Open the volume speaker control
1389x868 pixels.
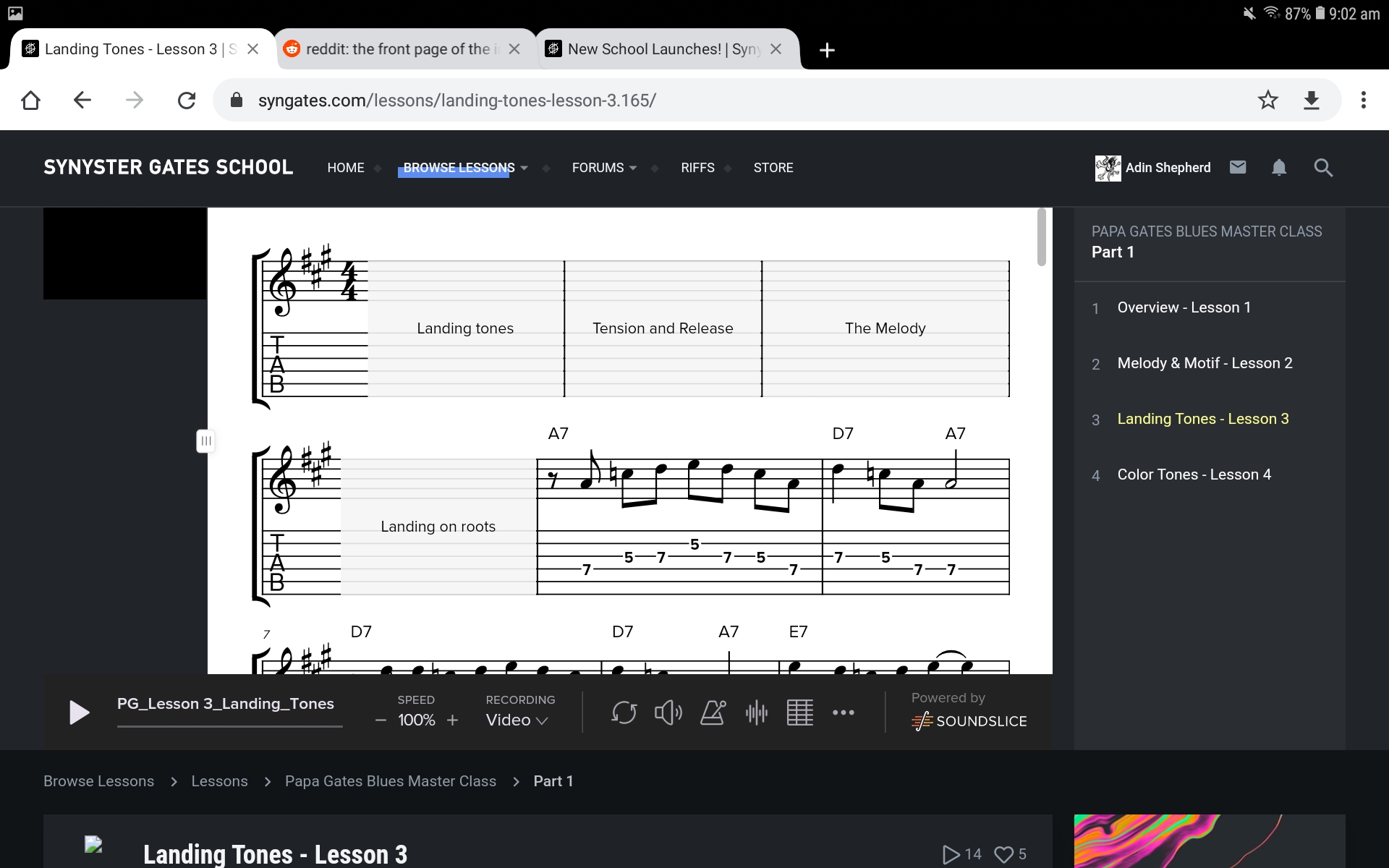668,713
